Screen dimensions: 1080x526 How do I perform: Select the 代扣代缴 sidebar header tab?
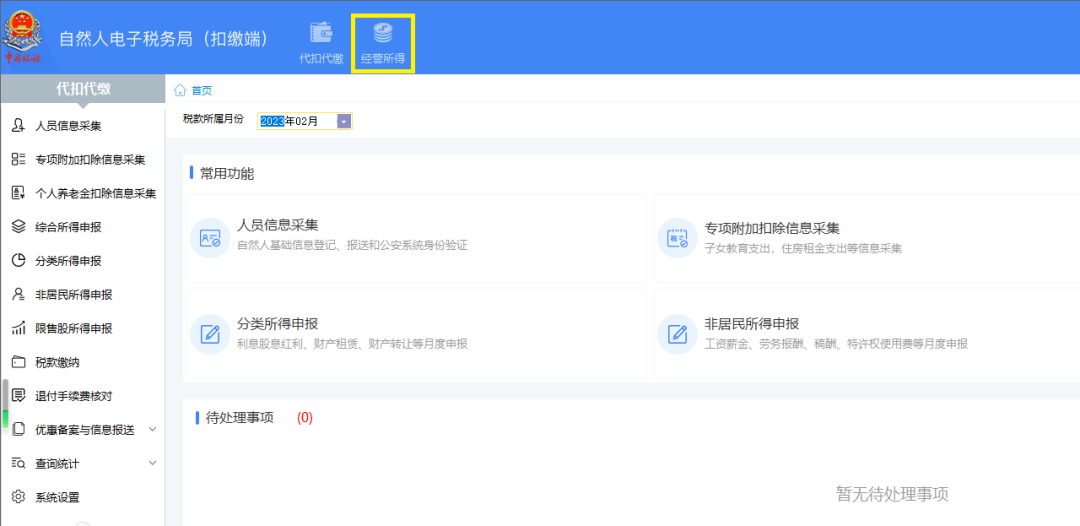tap(83, 88)
